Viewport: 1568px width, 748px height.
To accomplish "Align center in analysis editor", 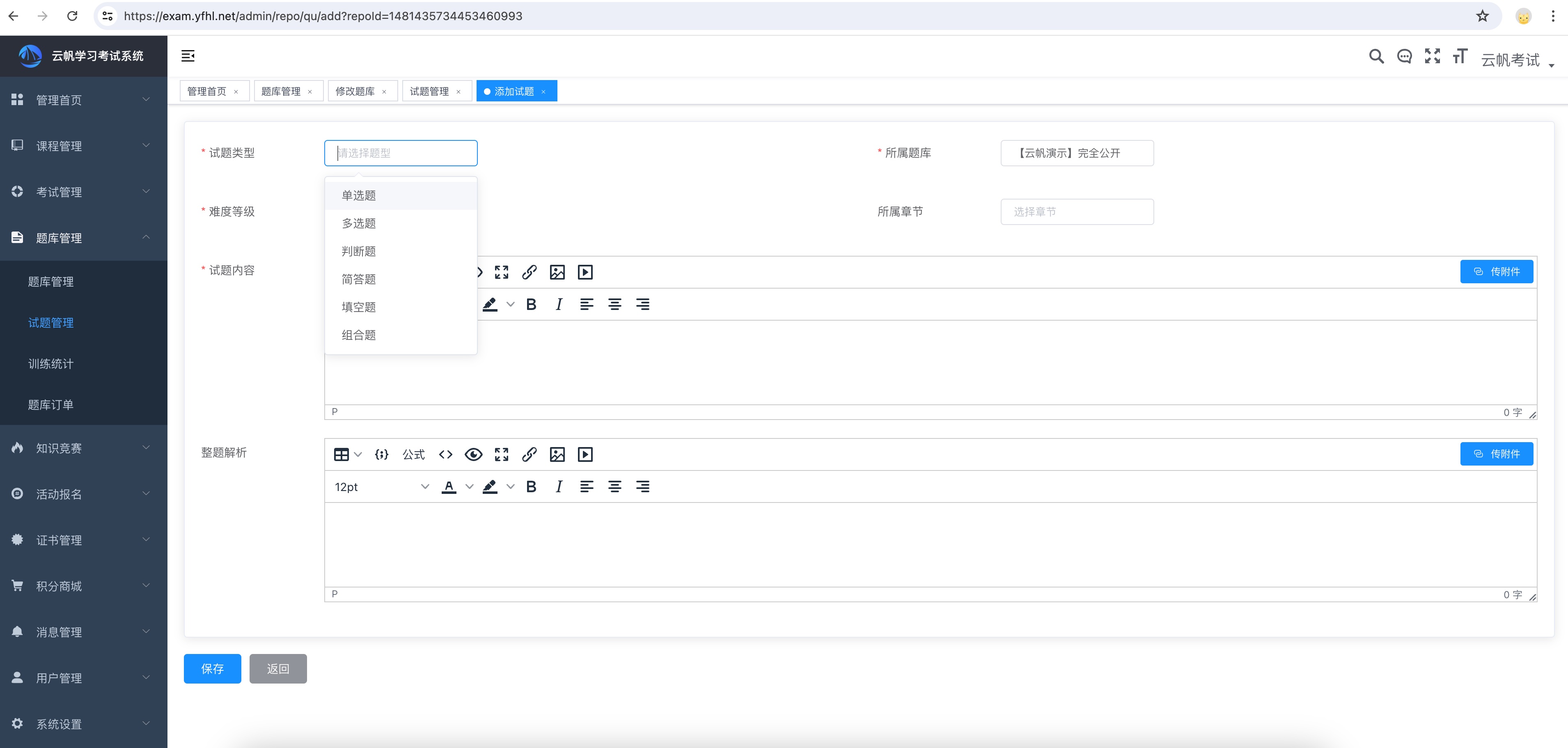I will pyautogui.click(x=615, y=487).
